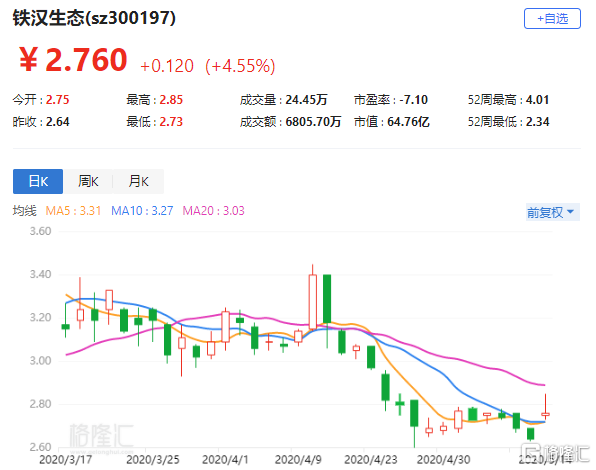This screenshot has height=470, width=596.
Task: Toggle the MA20 moving average label
Action: tap(214, 210)
